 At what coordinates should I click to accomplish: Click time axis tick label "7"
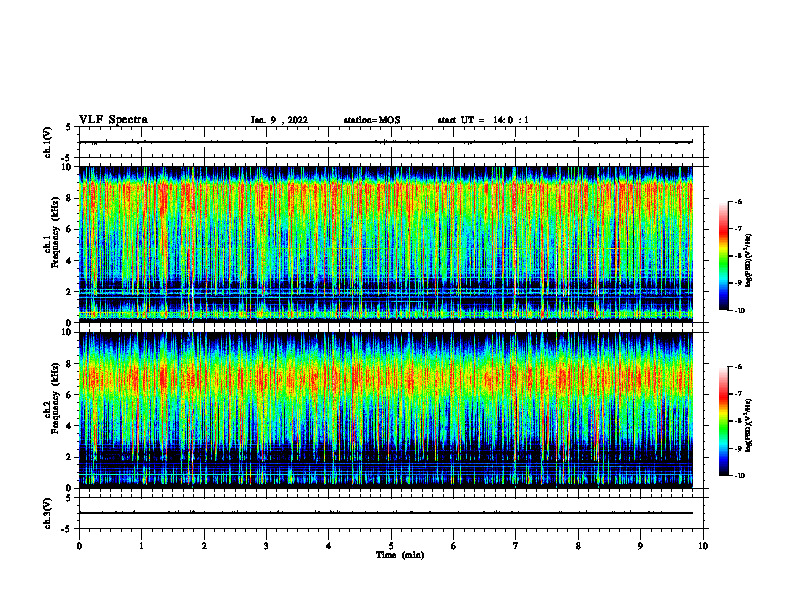516,546
